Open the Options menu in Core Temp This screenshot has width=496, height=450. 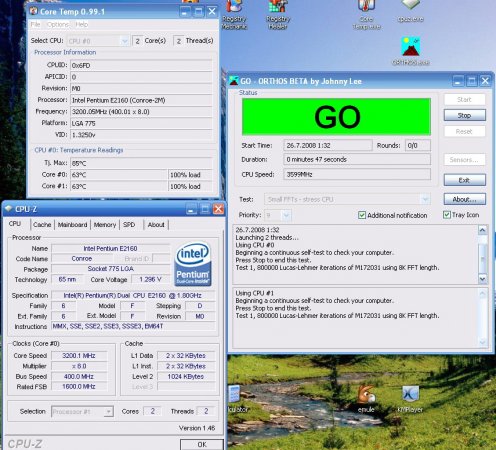(58, 24)
